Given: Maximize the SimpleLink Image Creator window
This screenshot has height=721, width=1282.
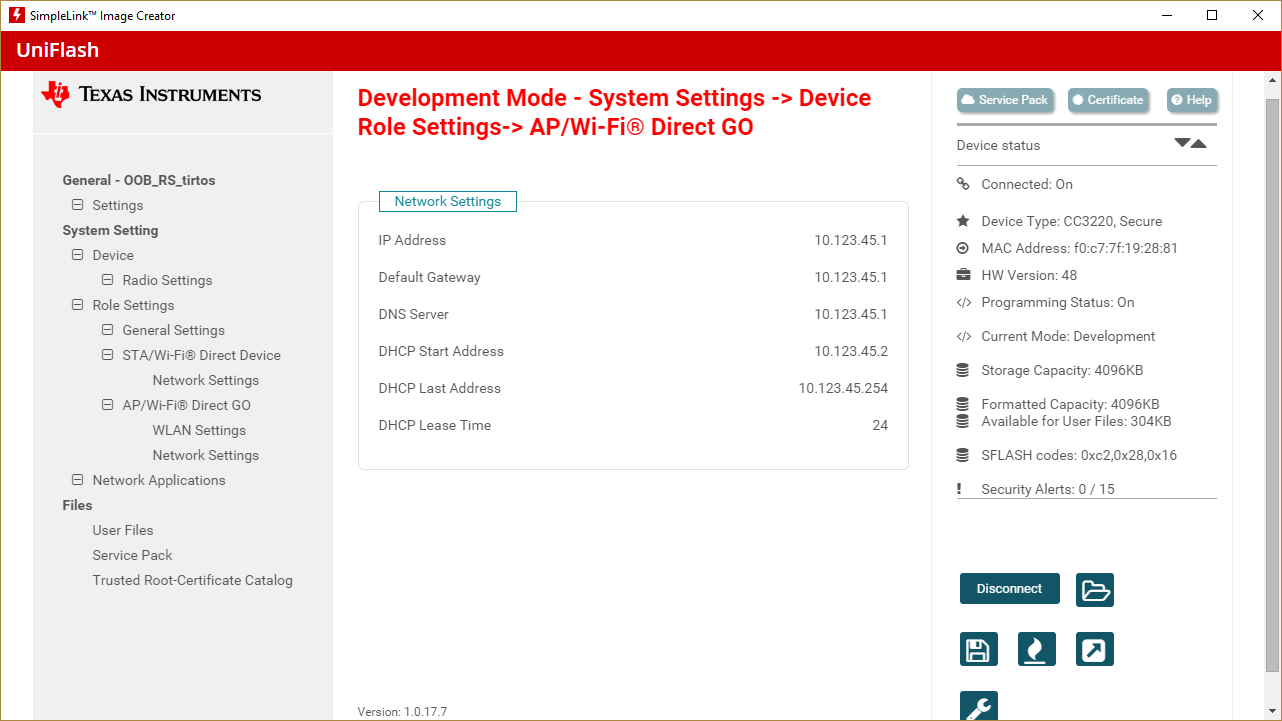Looking at the screenshot, I should coord(1212,16).
